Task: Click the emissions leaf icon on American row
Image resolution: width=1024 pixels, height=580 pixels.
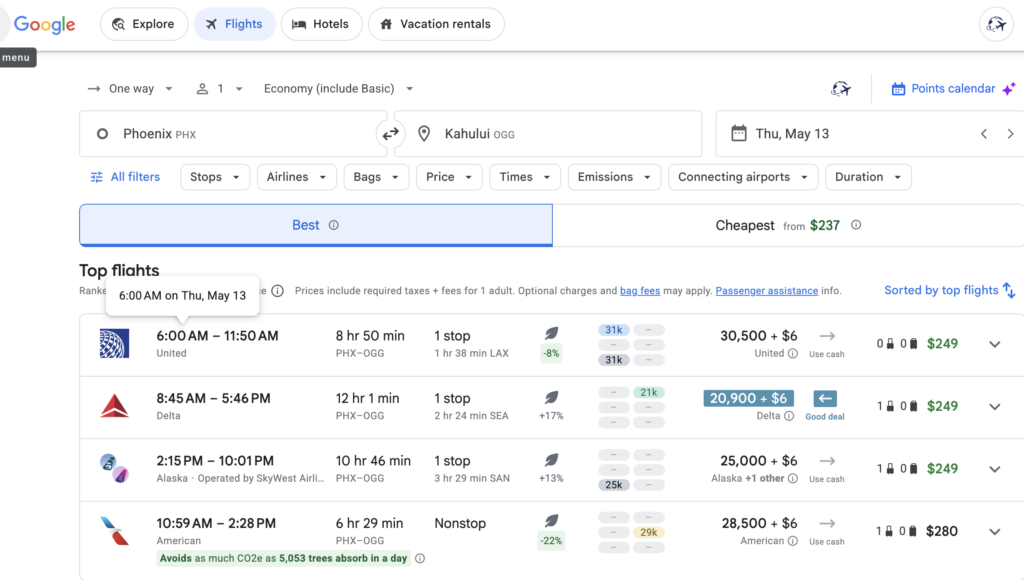Action: 551,521
